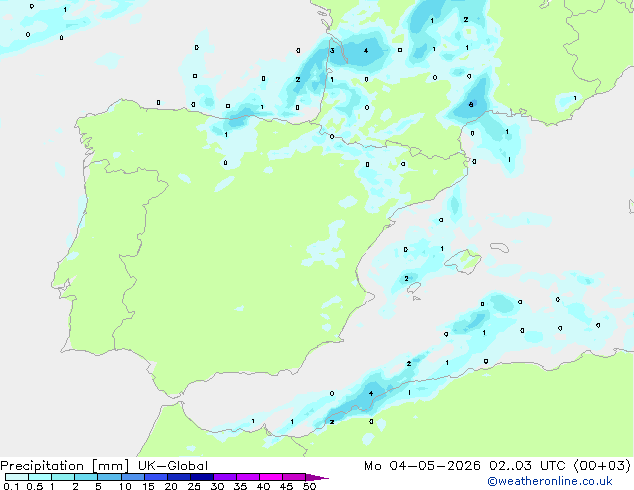Image resolution: width=634 pixels, height=490 pixels.
Task: Choose the 25–30 mm dark blue swatch
Action: pyautogui.click(x=201, y=477)
